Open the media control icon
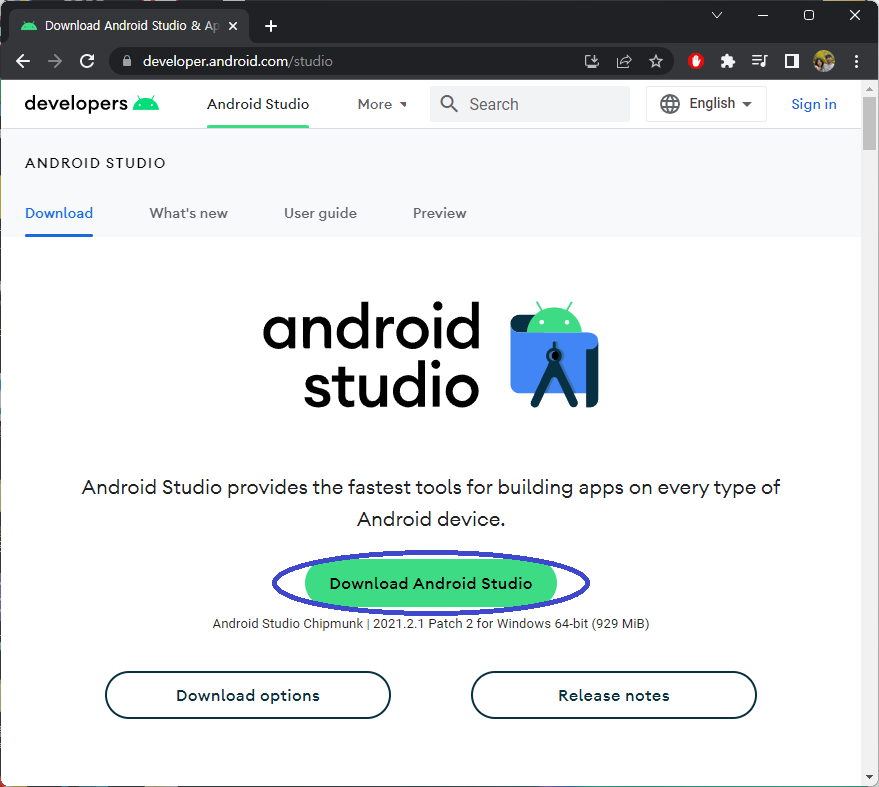Screen dimensions: 879x787 pos(760,61)
